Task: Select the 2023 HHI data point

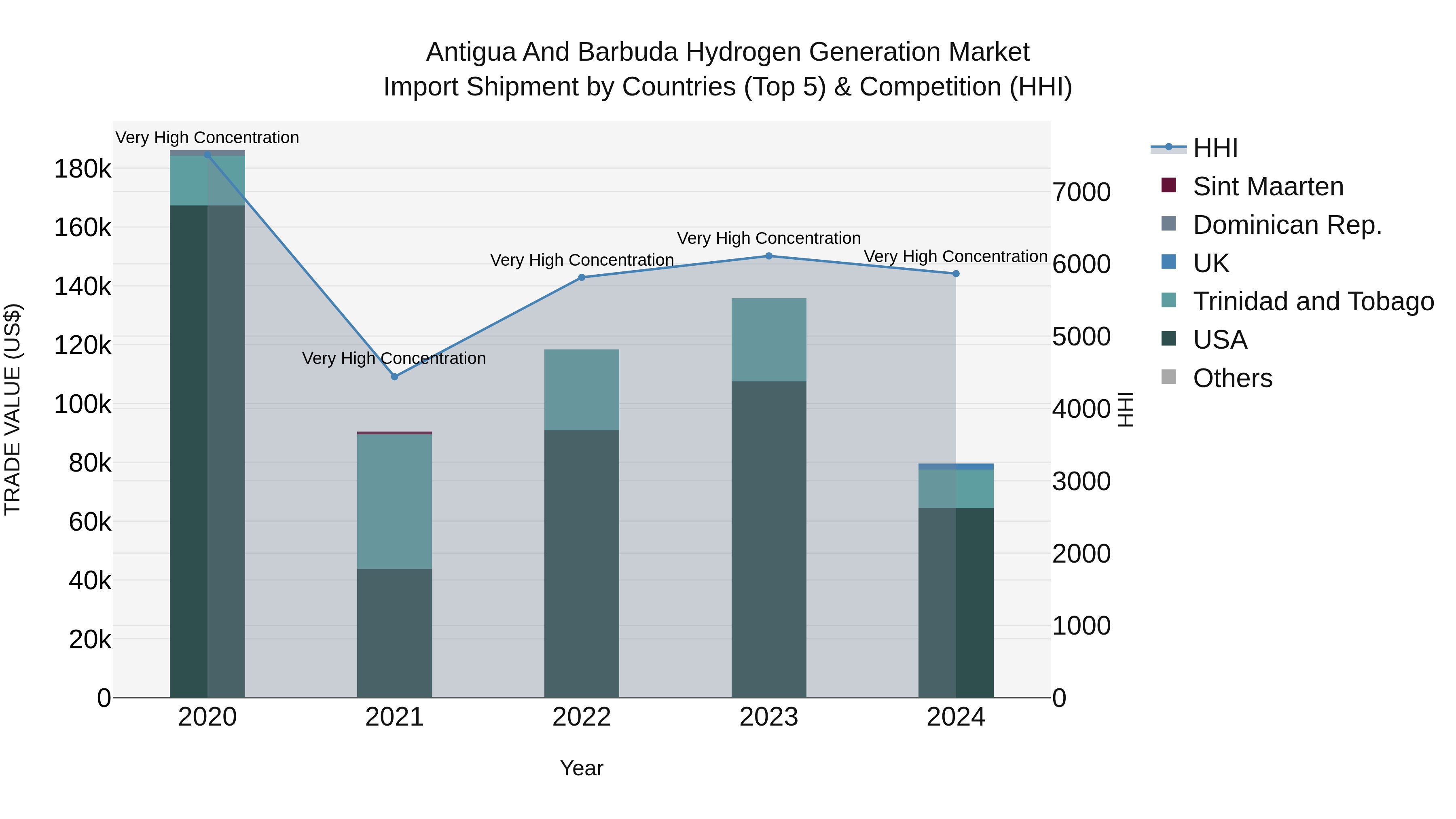Action: [769, 256]
